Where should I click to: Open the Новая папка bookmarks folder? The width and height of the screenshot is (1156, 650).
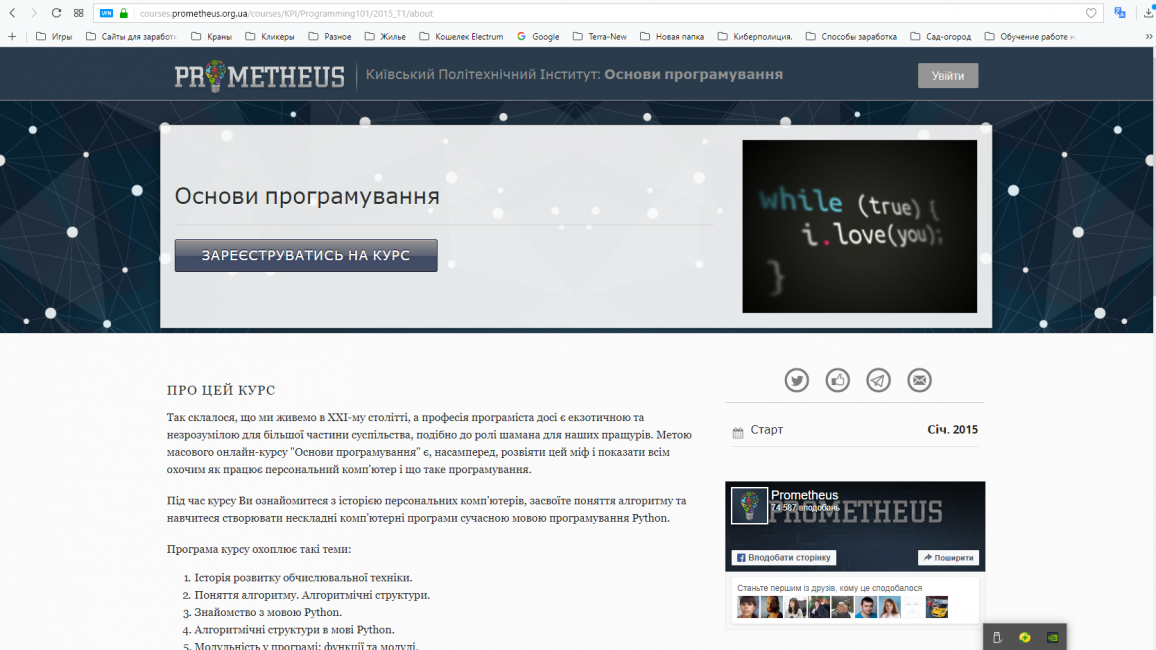(672, 36)
